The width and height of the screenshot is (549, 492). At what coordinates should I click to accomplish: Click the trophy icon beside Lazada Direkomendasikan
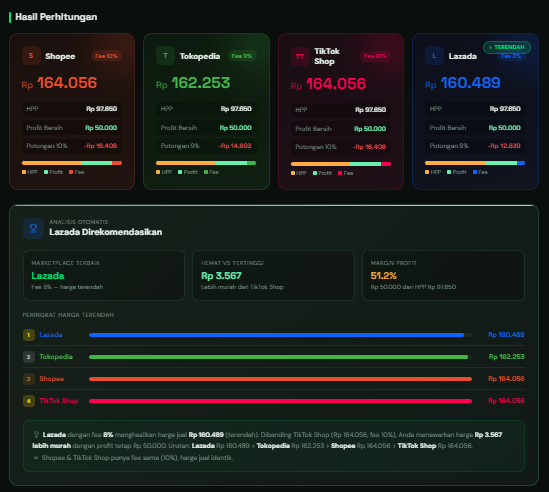[33, 228]
